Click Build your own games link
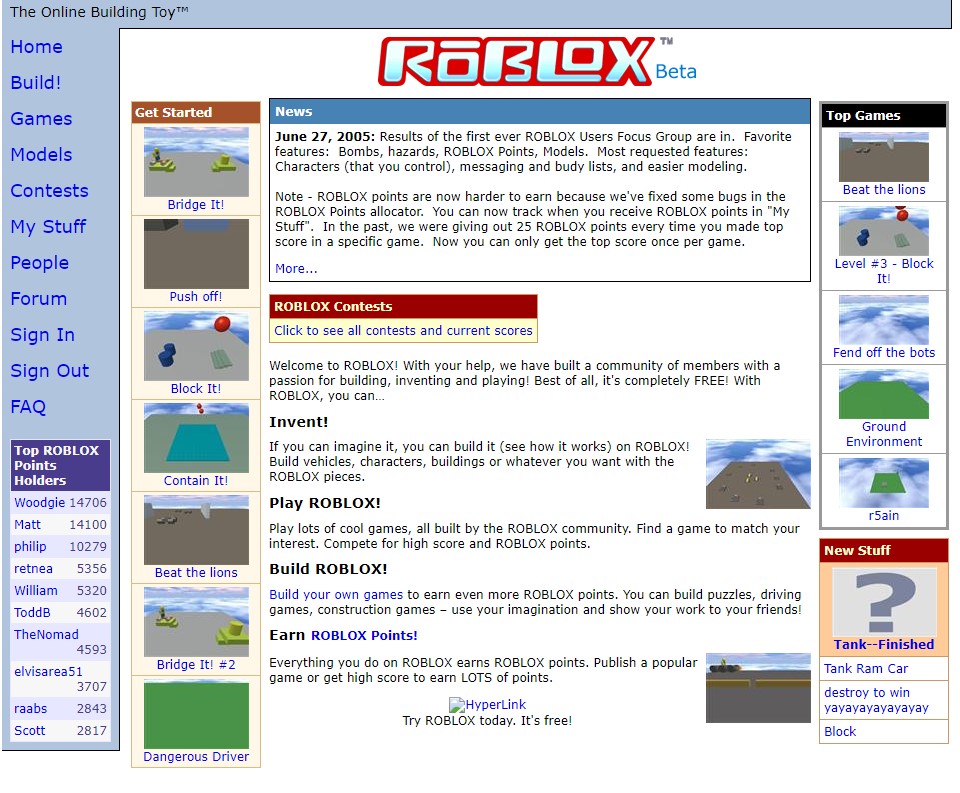Viewport: 960px width, 793px height. 336,595
